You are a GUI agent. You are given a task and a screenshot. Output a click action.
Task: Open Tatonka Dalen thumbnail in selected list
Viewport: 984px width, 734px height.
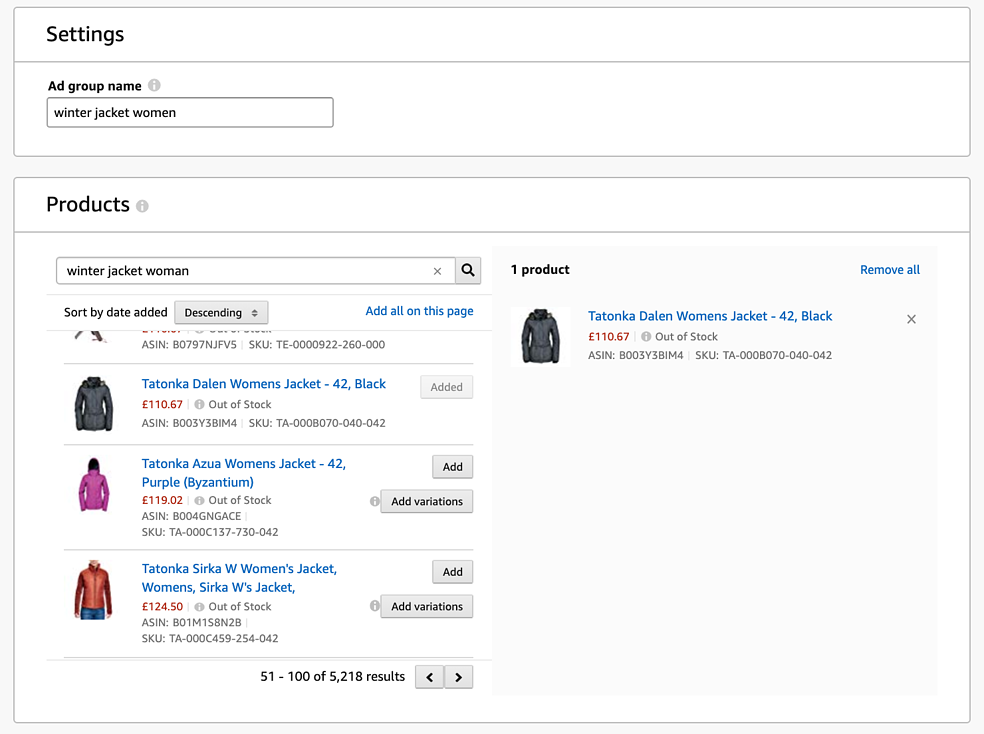coord(541,336)
